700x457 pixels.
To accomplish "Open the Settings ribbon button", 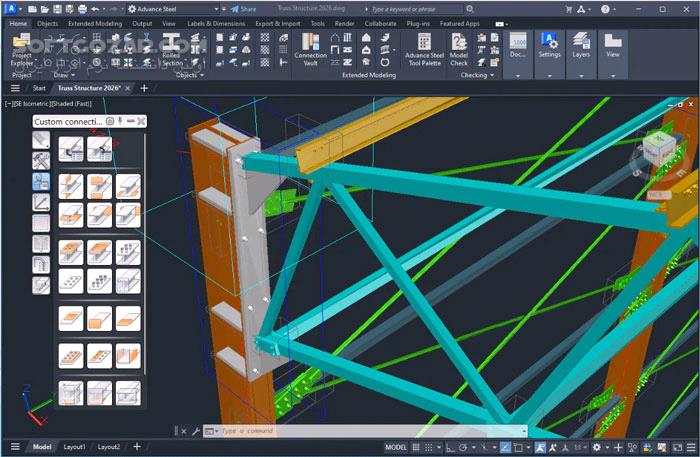I will [x=549, y=47].
